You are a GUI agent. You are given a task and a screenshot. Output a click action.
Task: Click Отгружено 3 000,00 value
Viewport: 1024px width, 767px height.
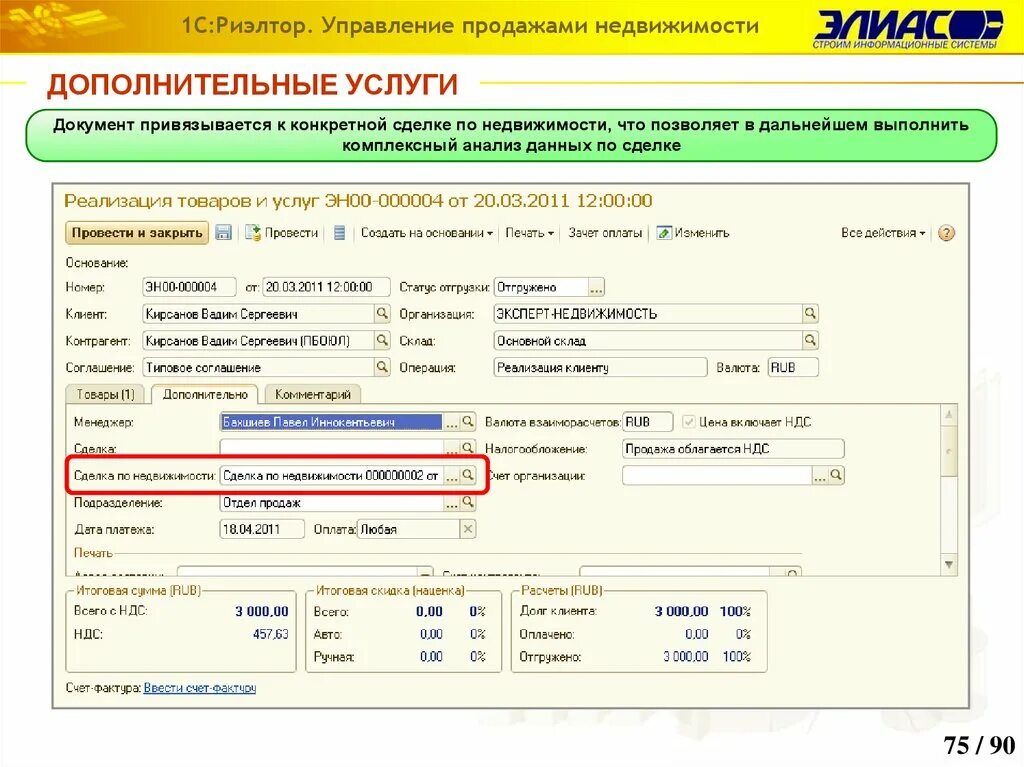(686, 656)
